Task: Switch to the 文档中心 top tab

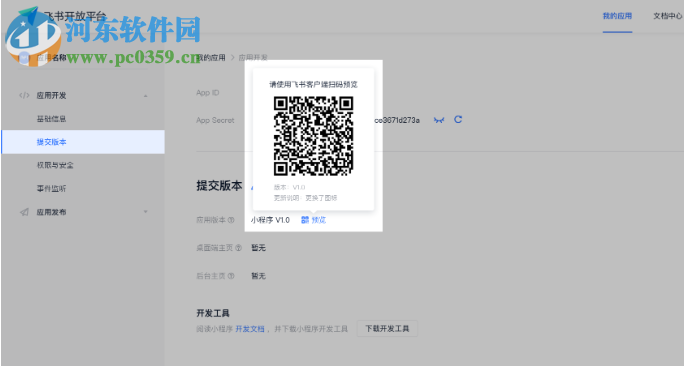Action: click(667, 16)
